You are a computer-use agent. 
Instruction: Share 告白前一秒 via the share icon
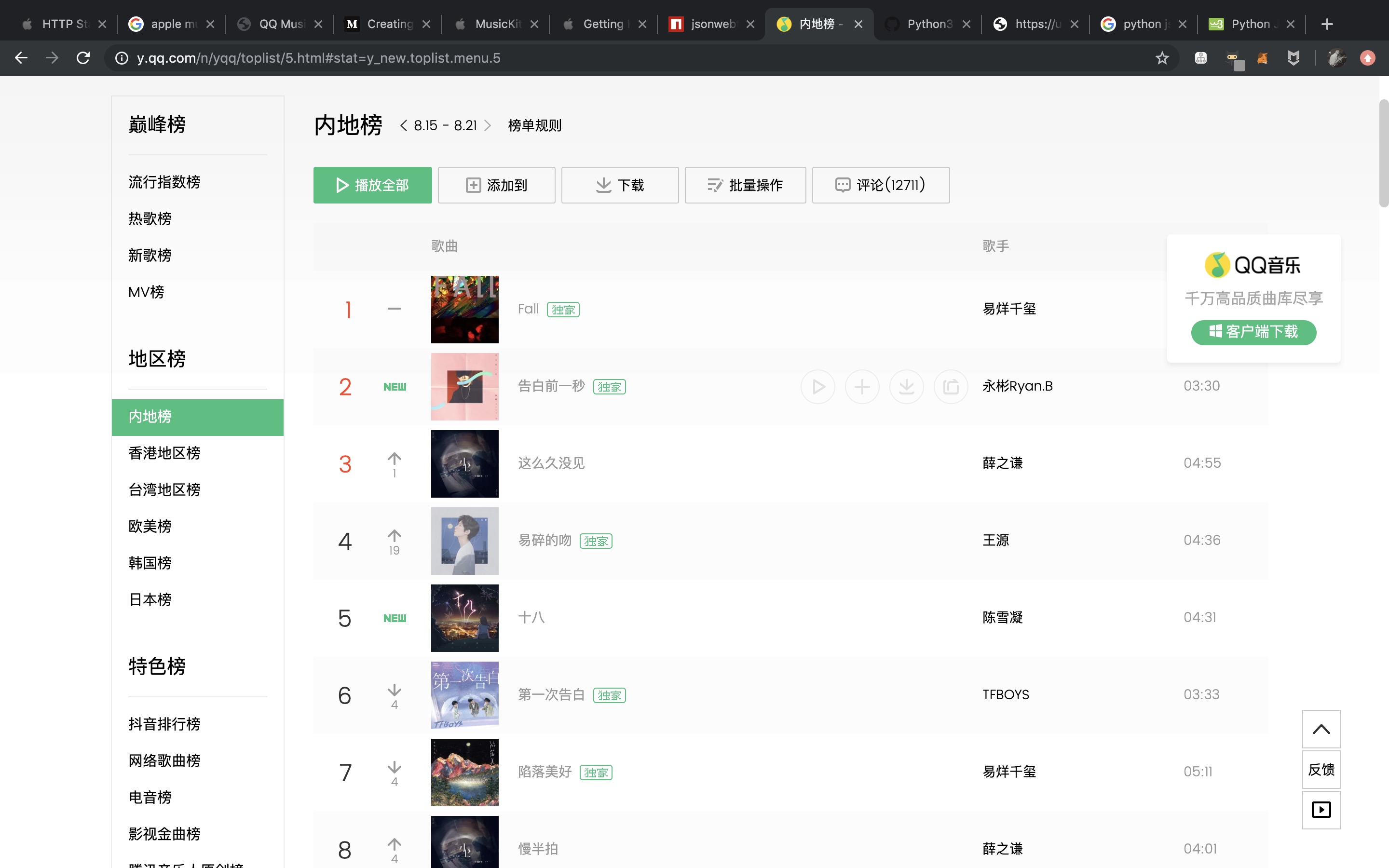pyautogui.click(x=950, y=386)
